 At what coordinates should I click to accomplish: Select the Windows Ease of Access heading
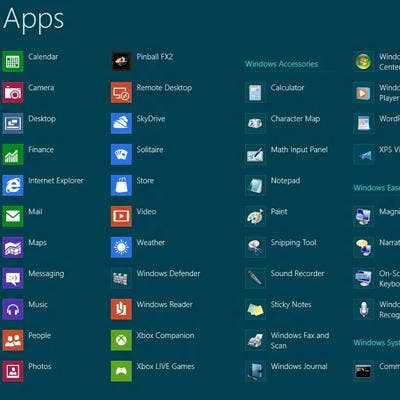377,188
